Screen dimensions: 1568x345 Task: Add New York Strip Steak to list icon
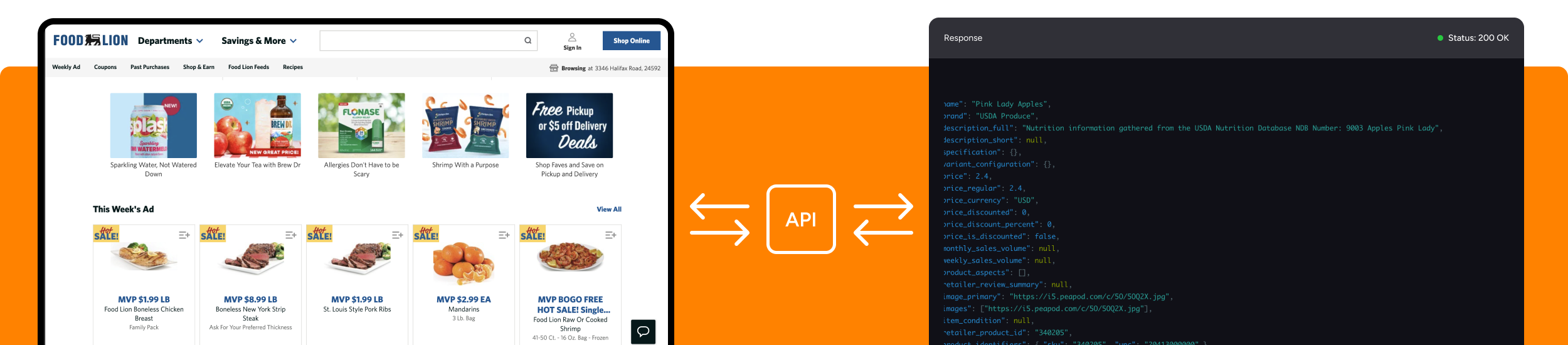[x=290, y=235]
